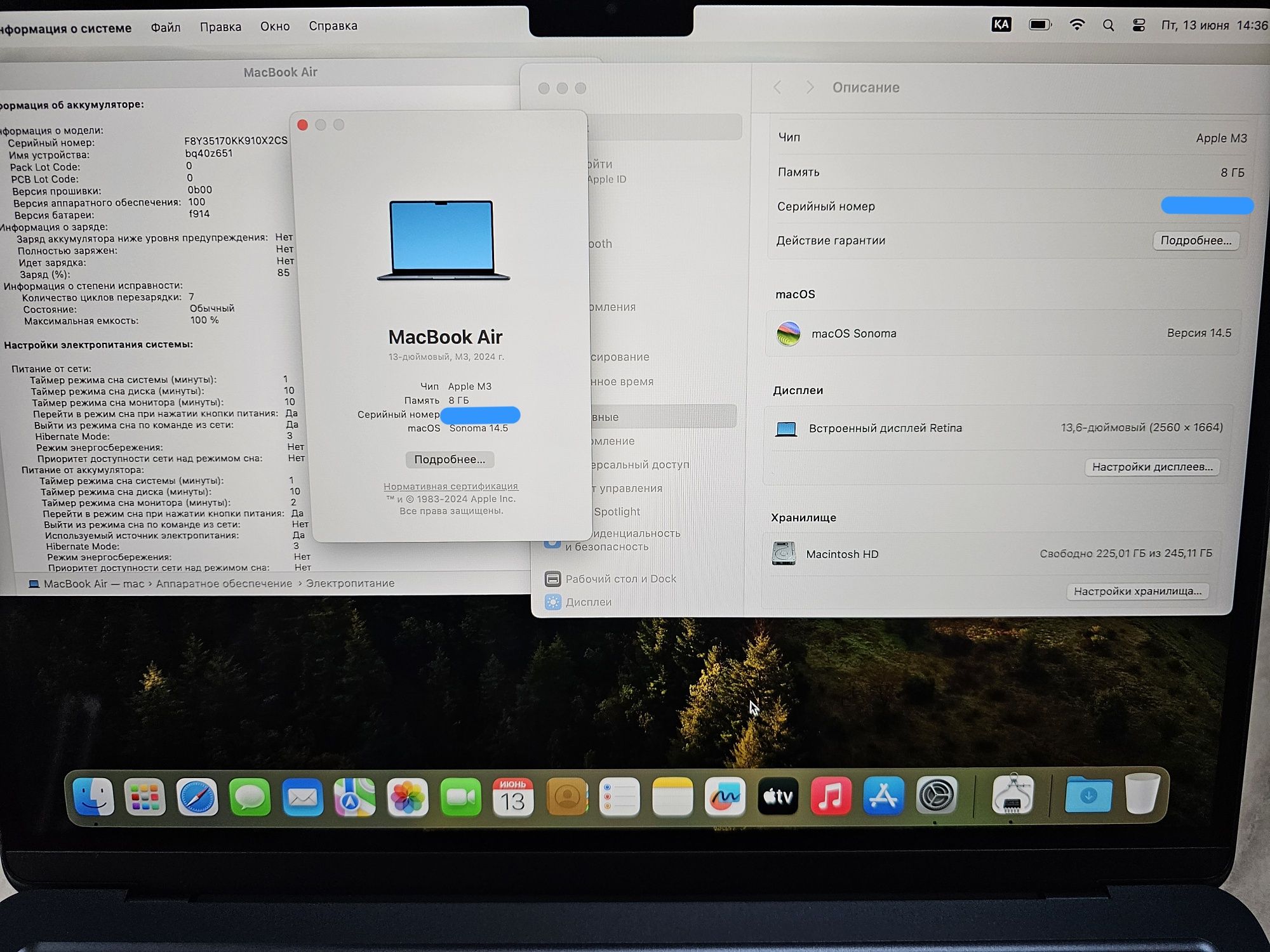Open the Справка menu

333,26
